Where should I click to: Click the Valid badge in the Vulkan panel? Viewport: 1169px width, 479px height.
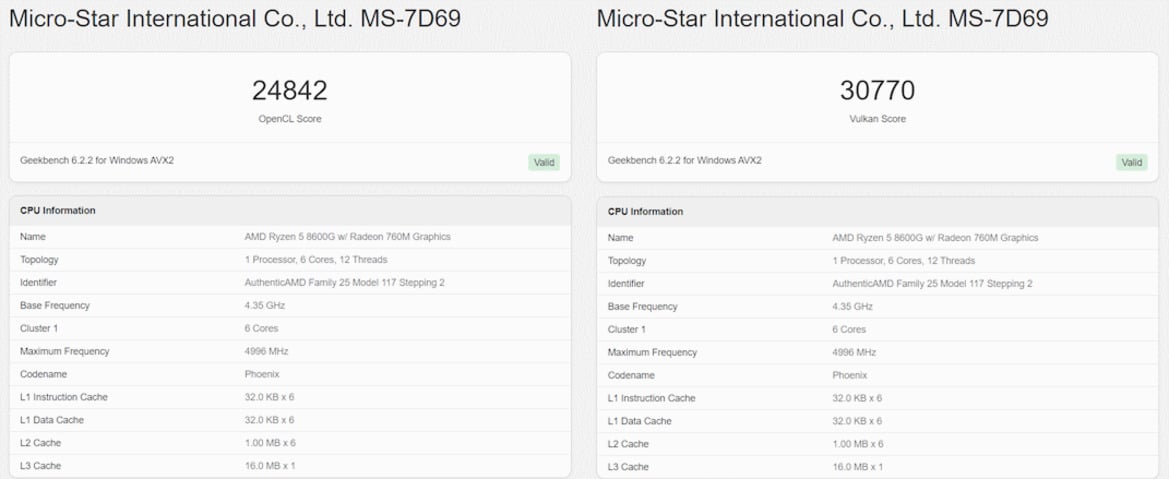tap(1132, 162)
